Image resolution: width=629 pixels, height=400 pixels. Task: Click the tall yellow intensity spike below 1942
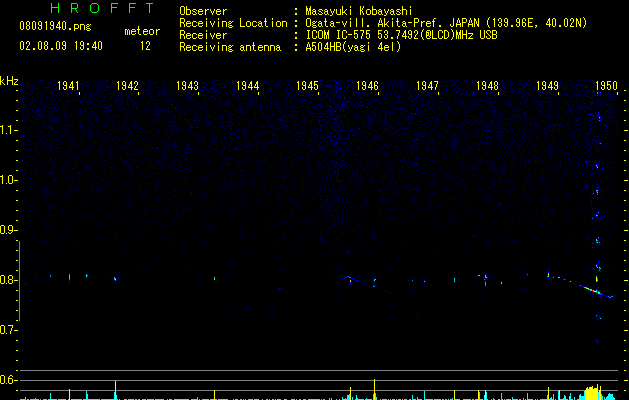116,390
